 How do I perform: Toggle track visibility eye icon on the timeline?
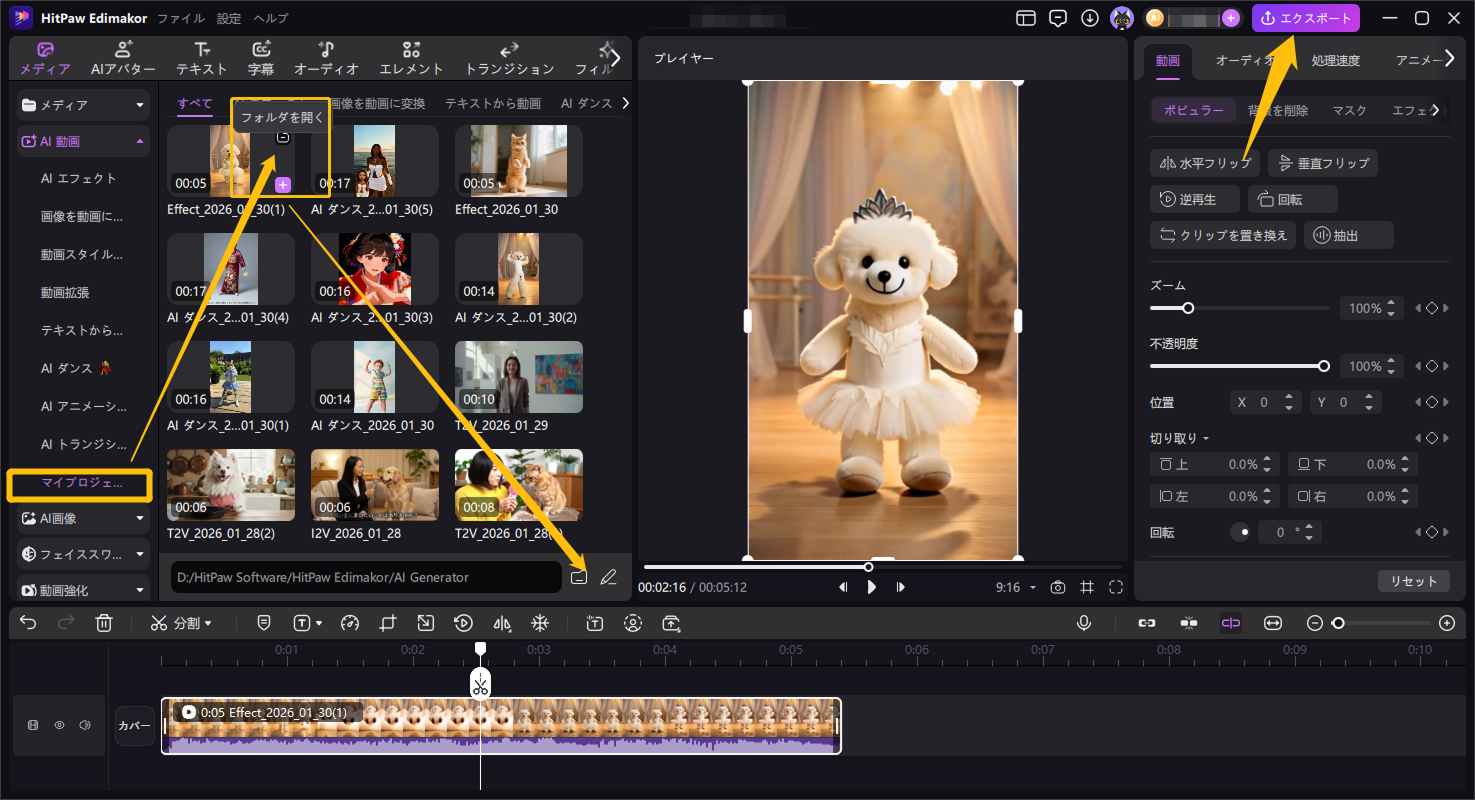(x=59, y=724)
